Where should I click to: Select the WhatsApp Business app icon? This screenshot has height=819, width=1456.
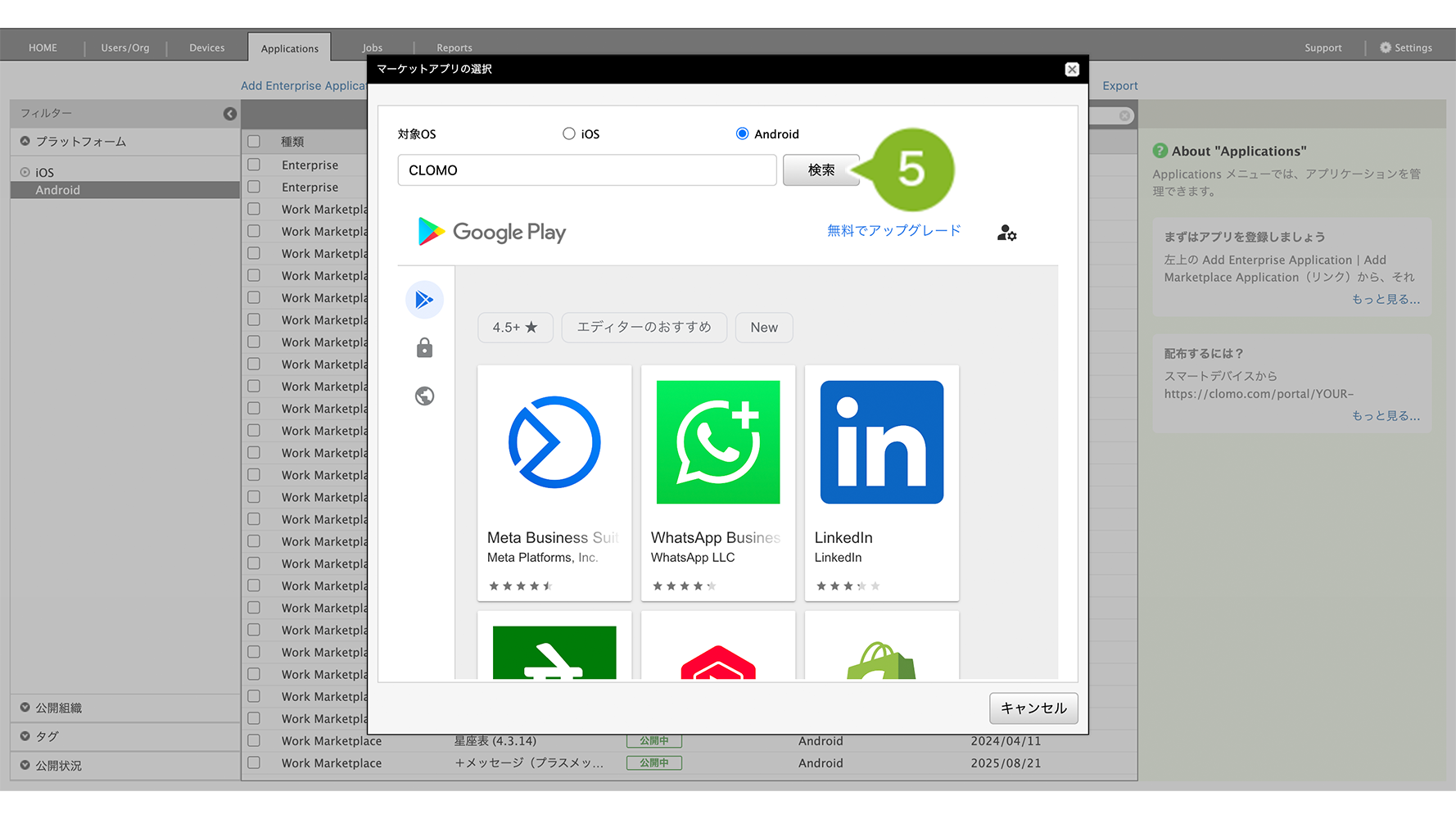click(718, 442)
